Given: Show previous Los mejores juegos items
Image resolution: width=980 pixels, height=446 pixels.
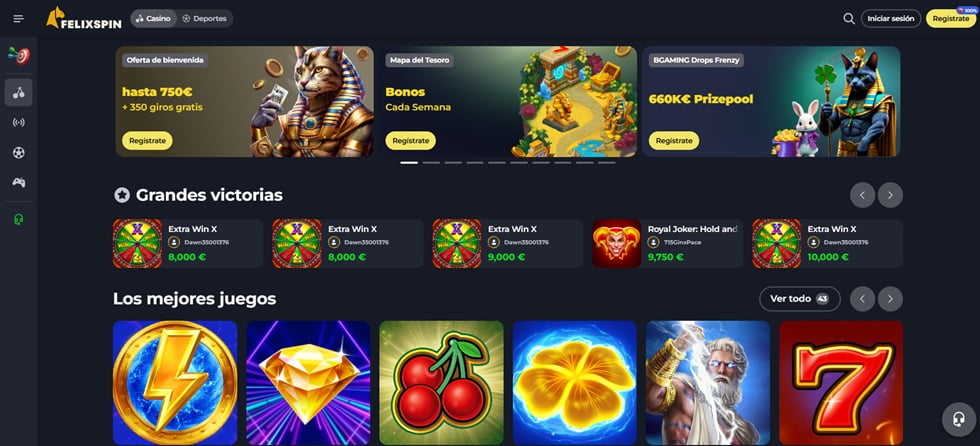Looking at the screenshot, I should pos(862,299).
